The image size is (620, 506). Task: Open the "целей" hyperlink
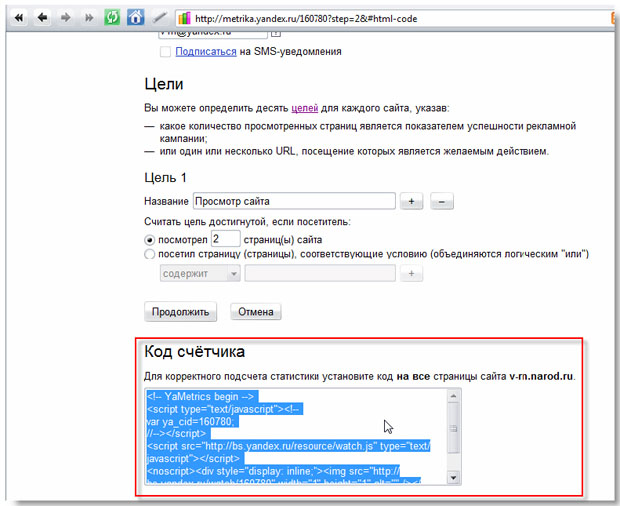(304, 107)
